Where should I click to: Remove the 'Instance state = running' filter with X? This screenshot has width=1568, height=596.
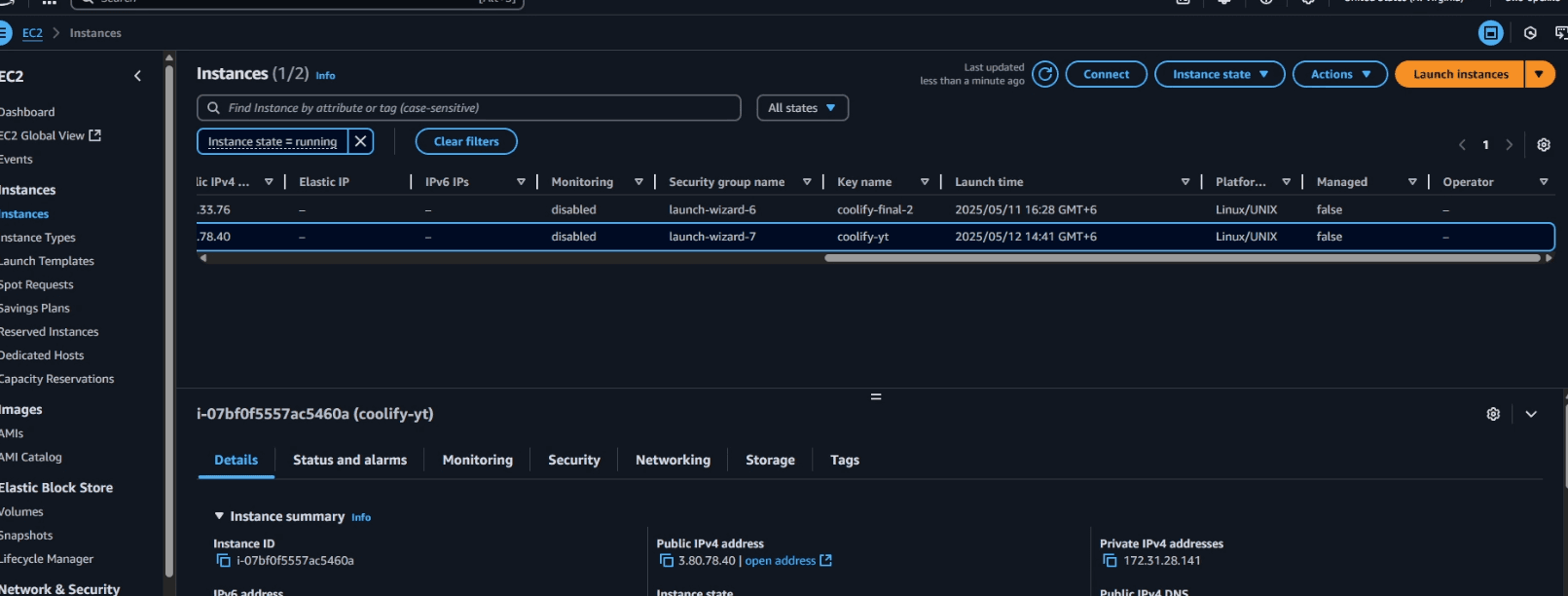pos(360,141)
